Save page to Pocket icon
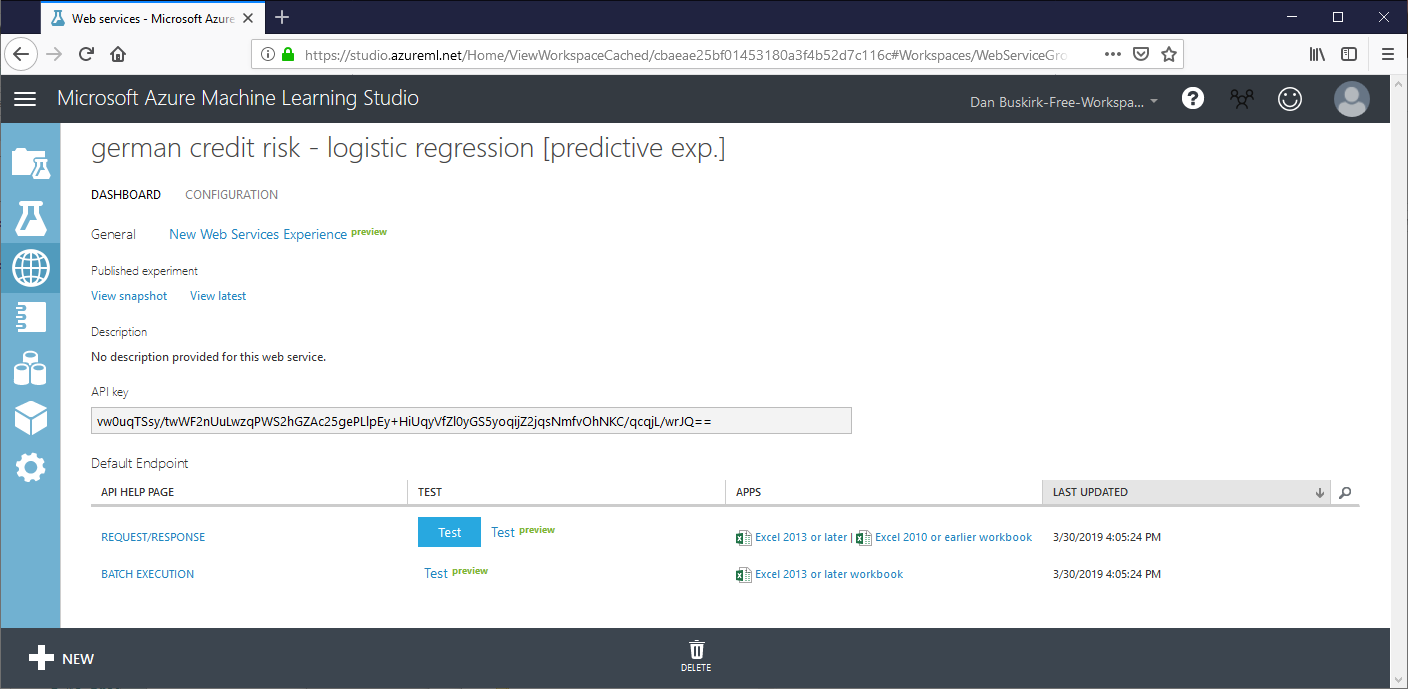The image size is (1408, 689). pyautogui.click(x=1141, y=54)
